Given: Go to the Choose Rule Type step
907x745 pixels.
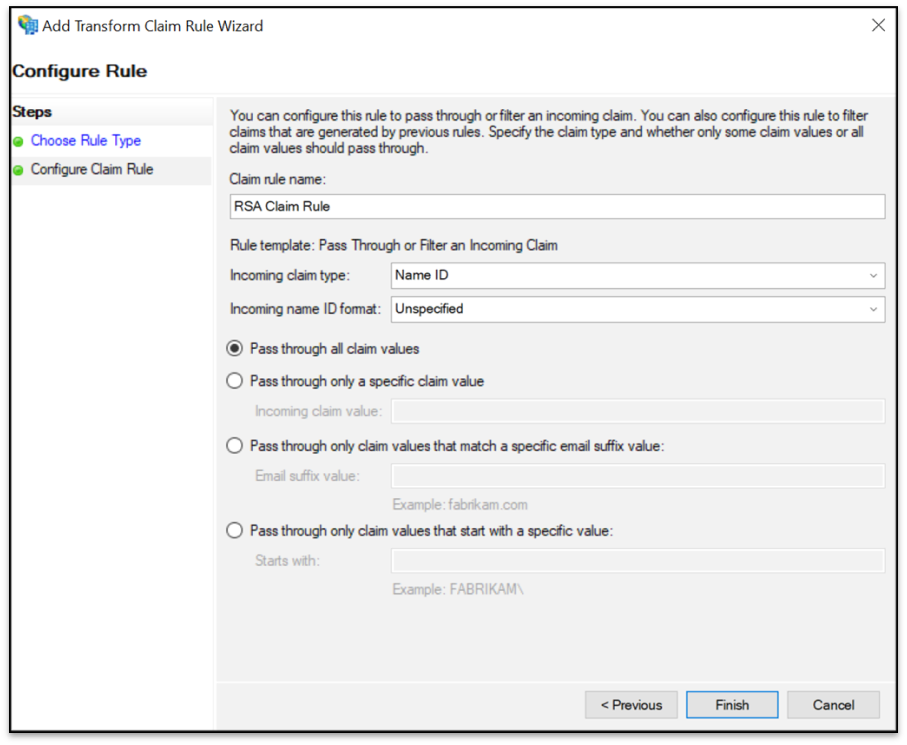Looking at the screenshot, I should 85,140.
